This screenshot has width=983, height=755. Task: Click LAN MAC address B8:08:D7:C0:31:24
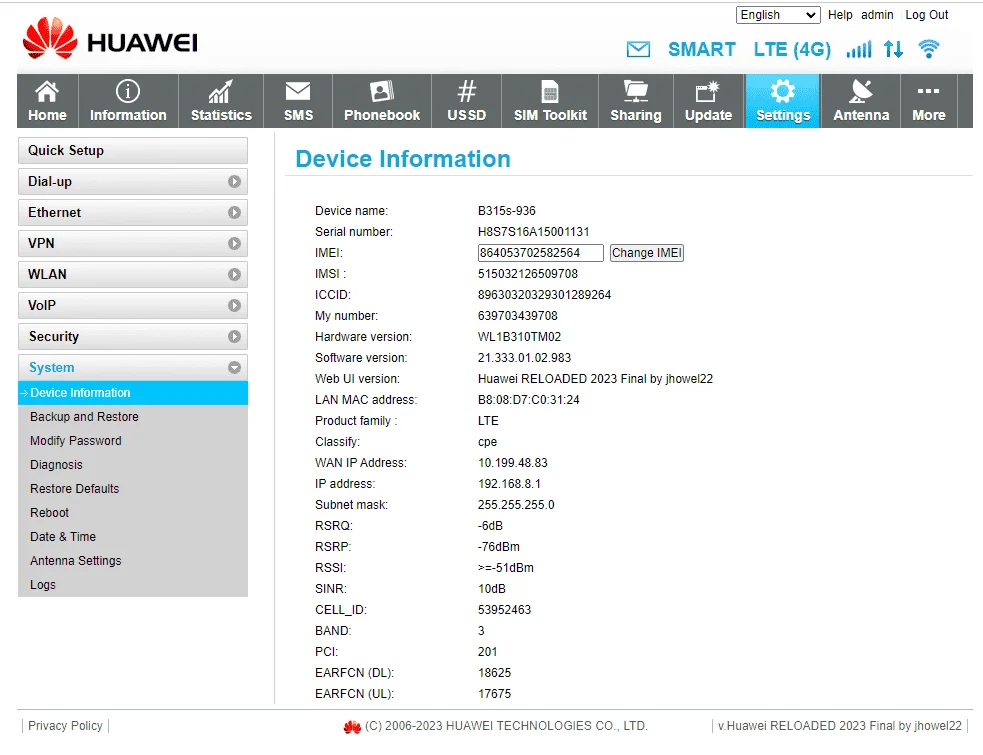point(528,400)
